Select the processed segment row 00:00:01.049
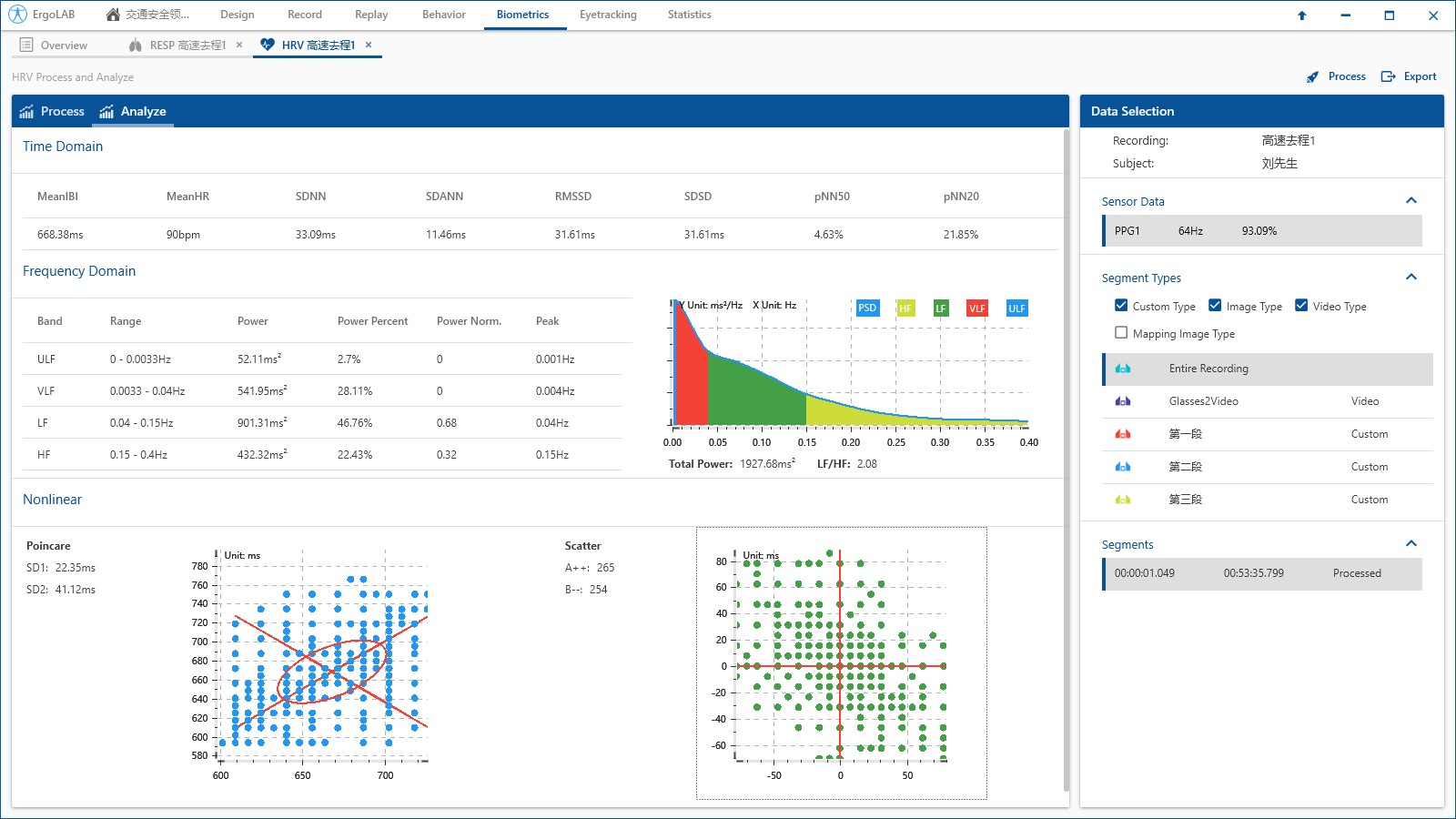 [1262, 573]
